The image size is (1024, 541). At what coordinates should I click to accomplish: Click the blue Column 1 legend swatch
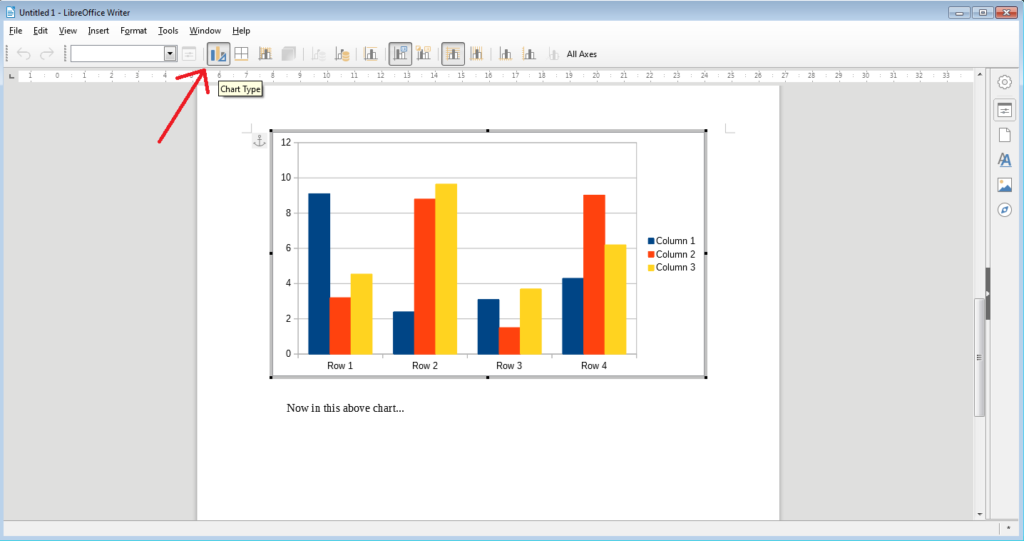651,241
